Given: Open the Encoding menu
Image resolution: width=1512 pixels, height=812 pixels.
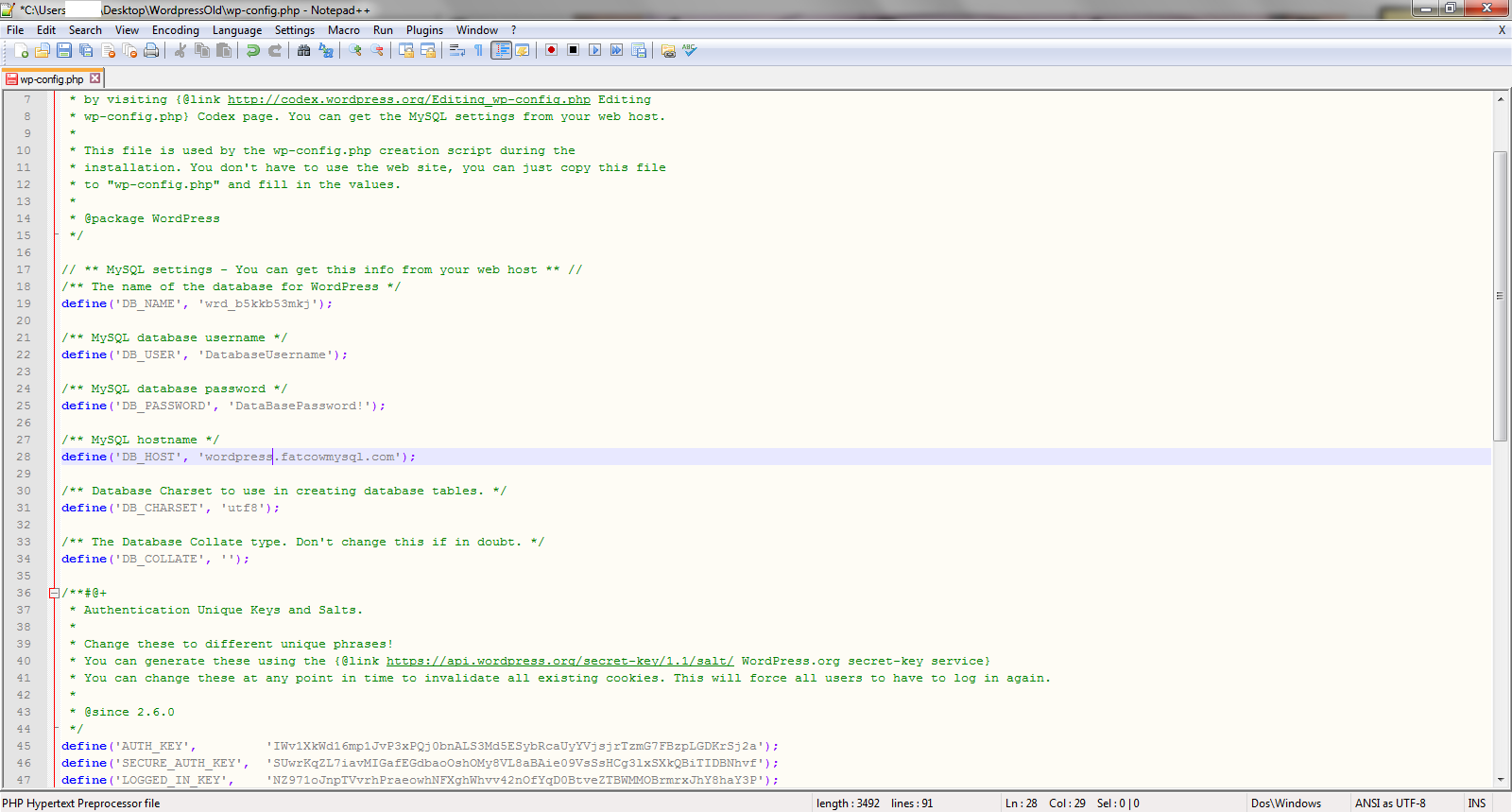Looking at the screenshot, I should coord(176,30).
